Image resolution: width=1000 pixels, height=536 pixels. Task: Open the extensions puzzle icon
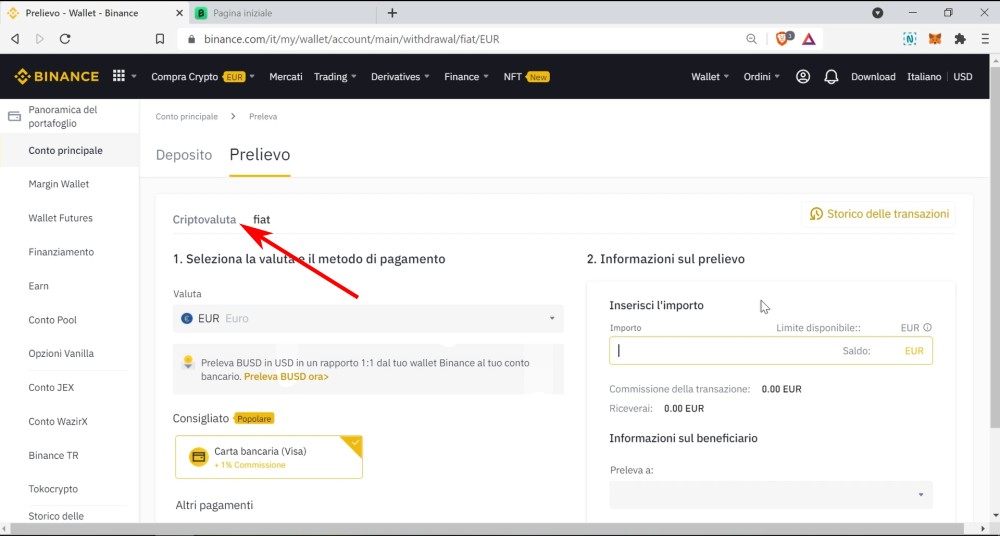960,39
